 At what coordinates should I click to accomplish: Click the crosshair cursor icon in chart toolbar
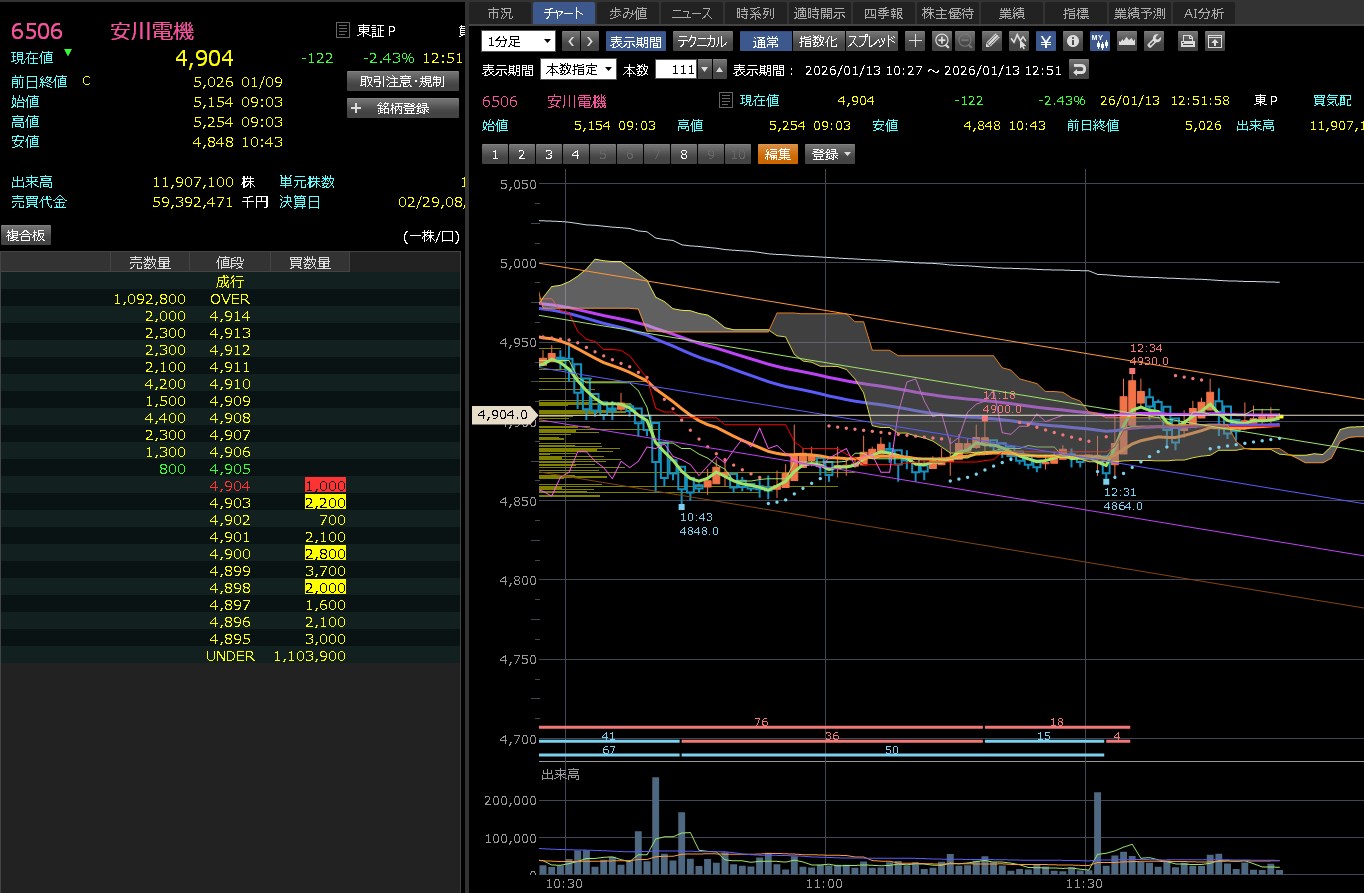(915, 41)
